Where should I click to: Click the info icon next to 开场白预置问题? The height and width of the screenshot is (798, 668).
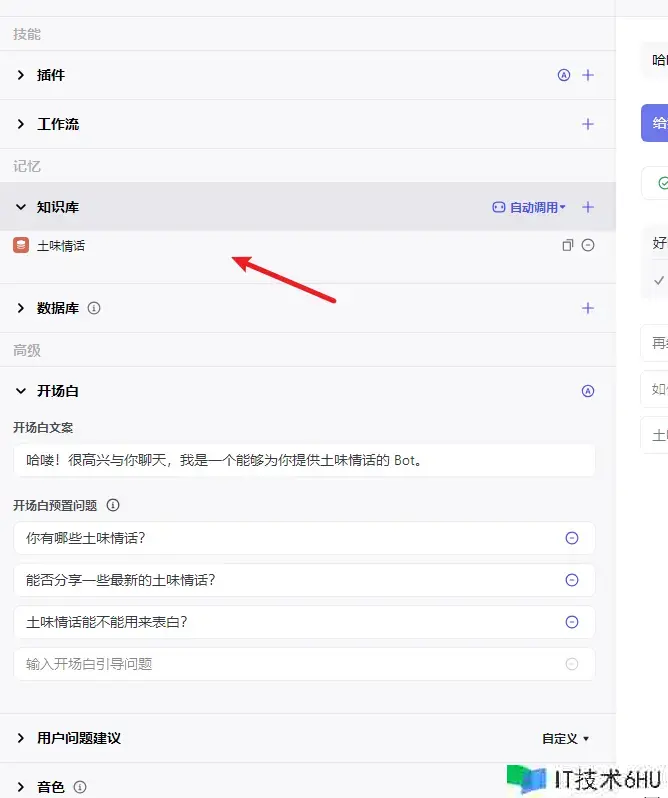click(x=113, y=505)
